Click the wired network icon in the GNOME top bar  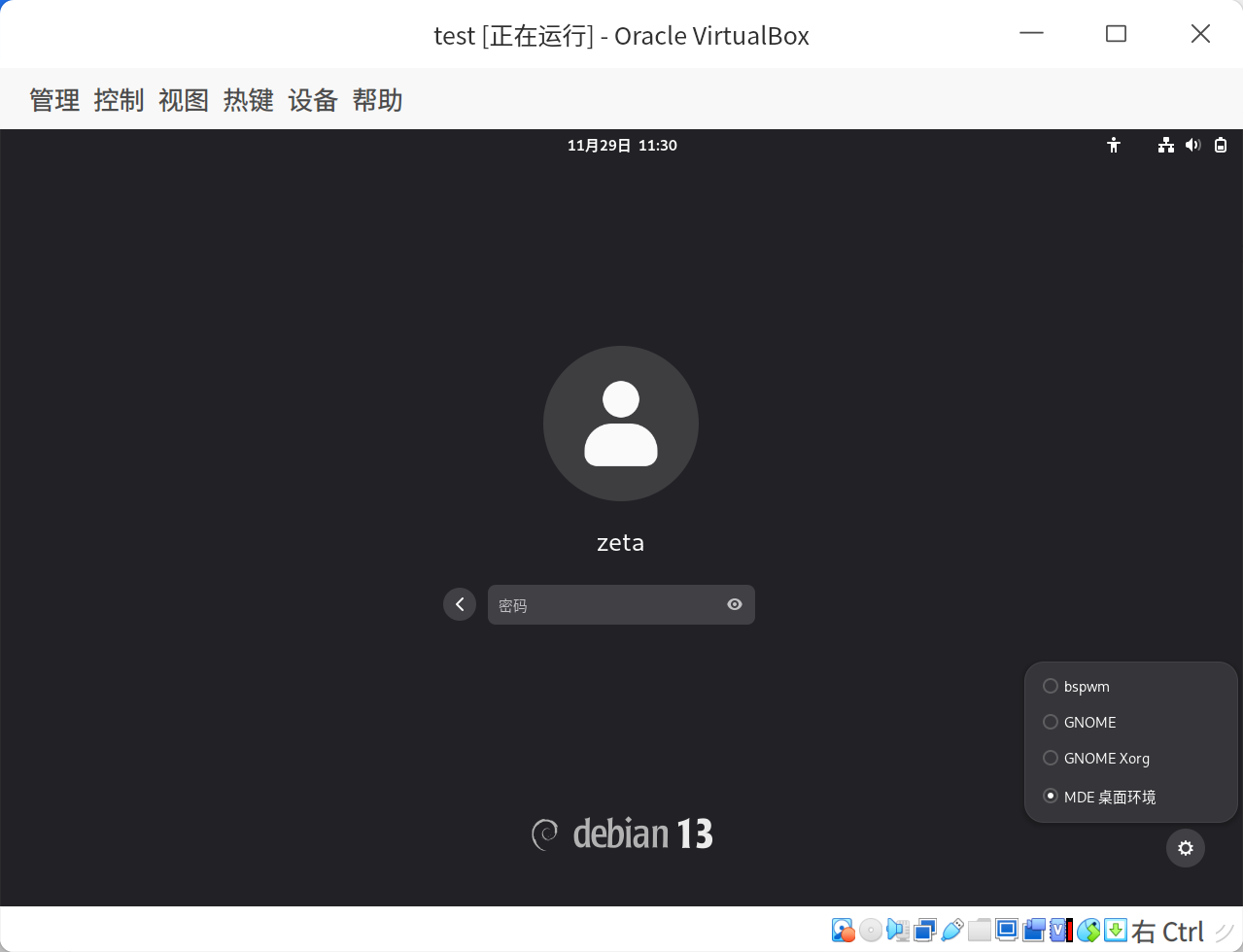point(1166,146)
